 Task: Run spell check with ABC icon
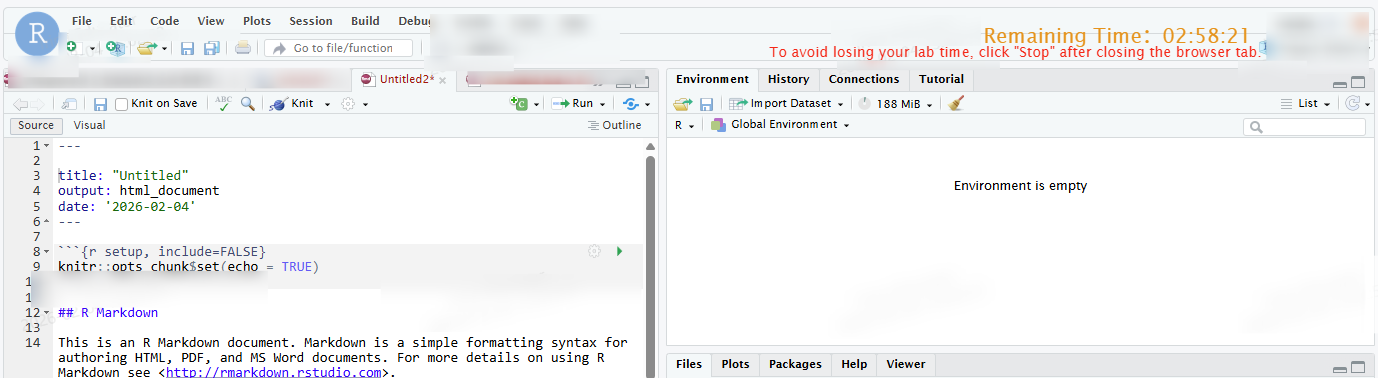click(x=225, y=104)
